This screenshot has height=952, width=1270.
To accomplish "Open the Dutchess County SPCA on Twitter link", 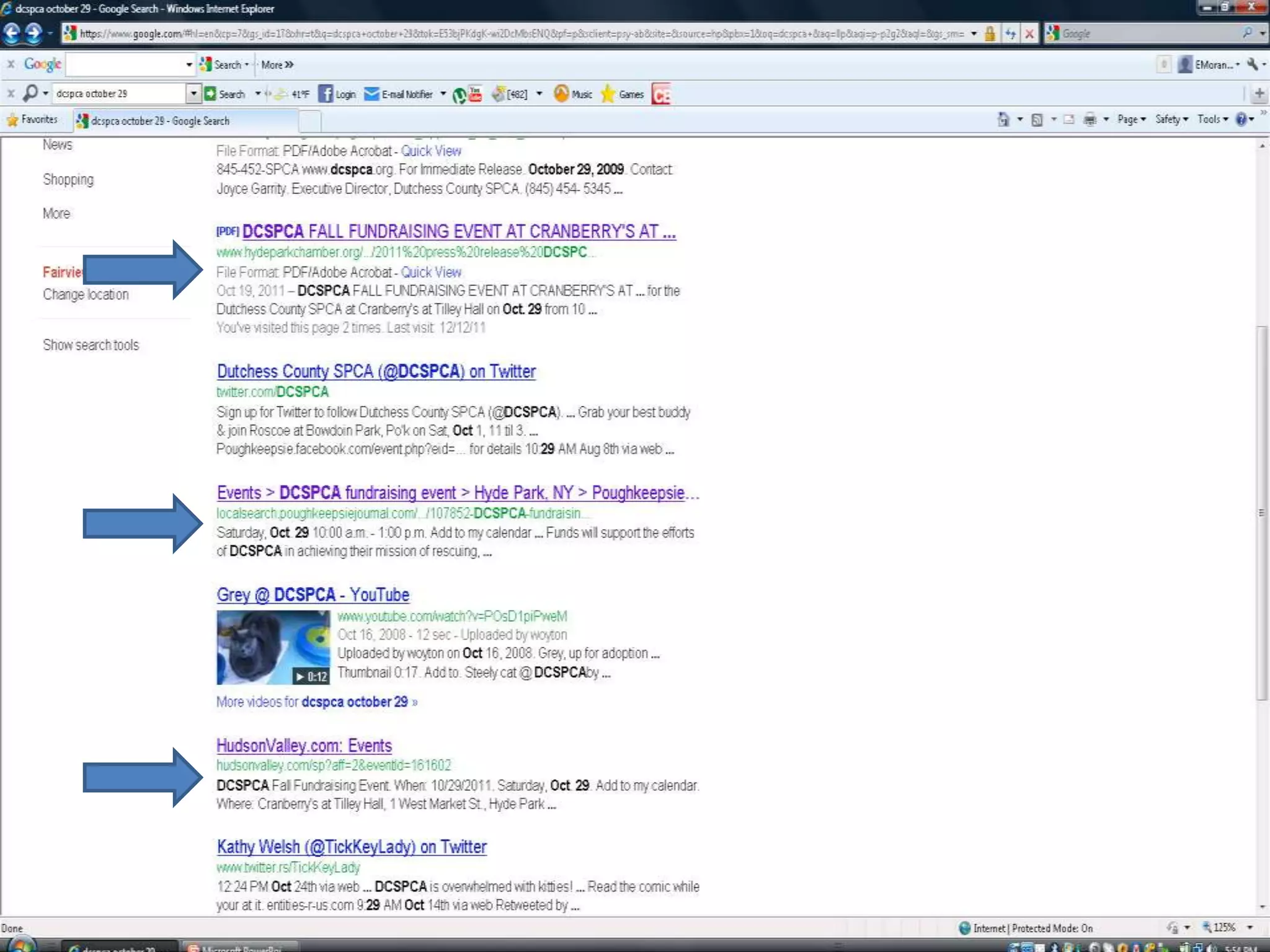I will pos(376,372).
